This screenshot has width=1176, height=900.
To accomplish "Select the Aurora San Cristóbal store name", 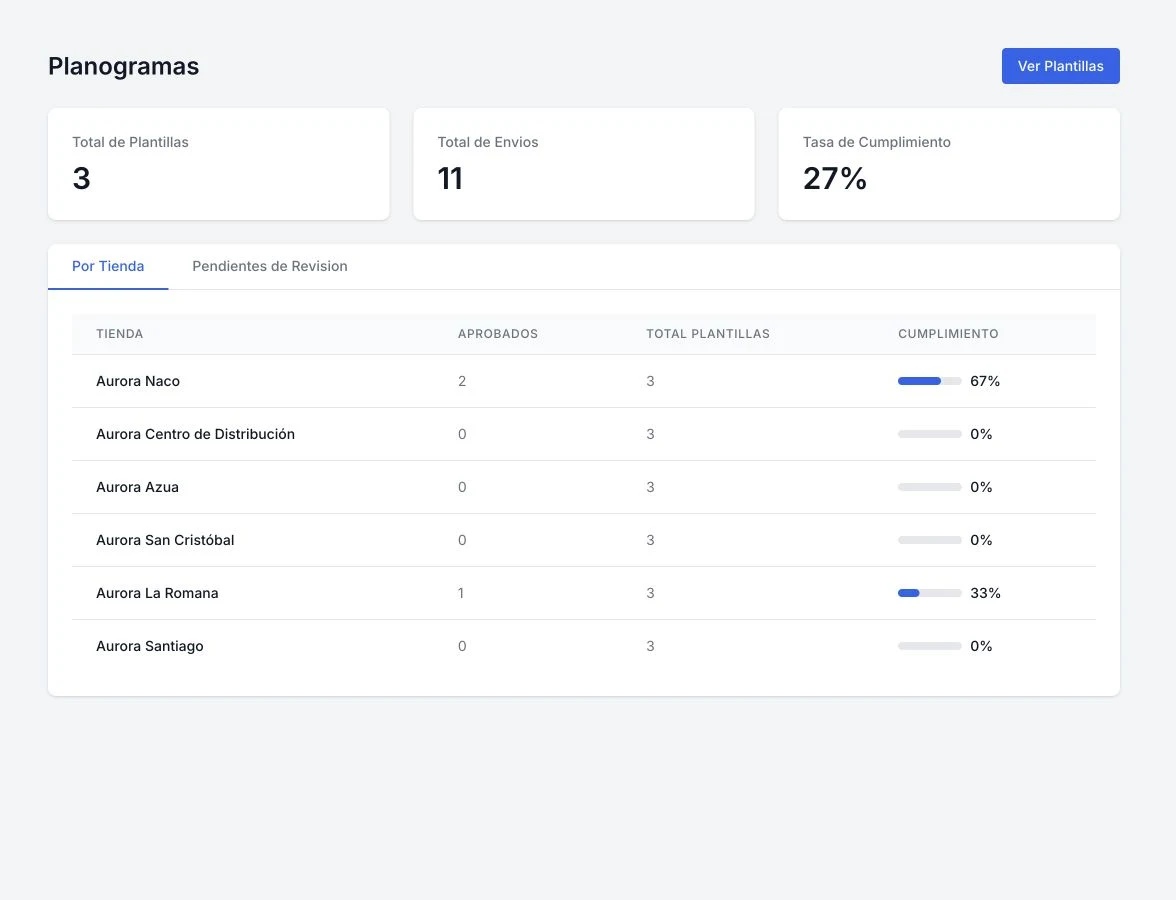I will point(165,540).
